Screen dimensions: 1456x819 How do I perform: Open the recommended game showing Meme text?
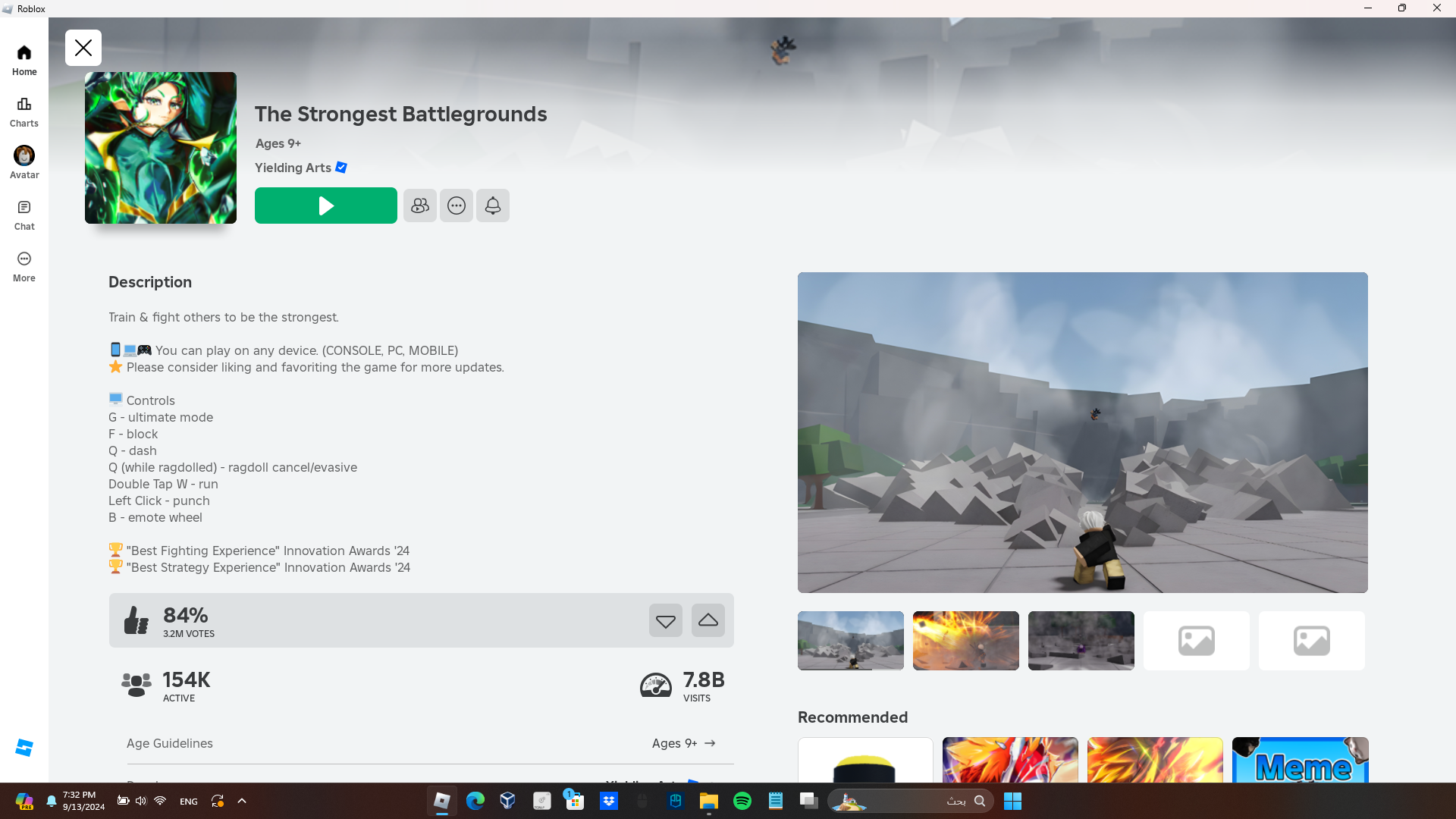click(1301, 760)
